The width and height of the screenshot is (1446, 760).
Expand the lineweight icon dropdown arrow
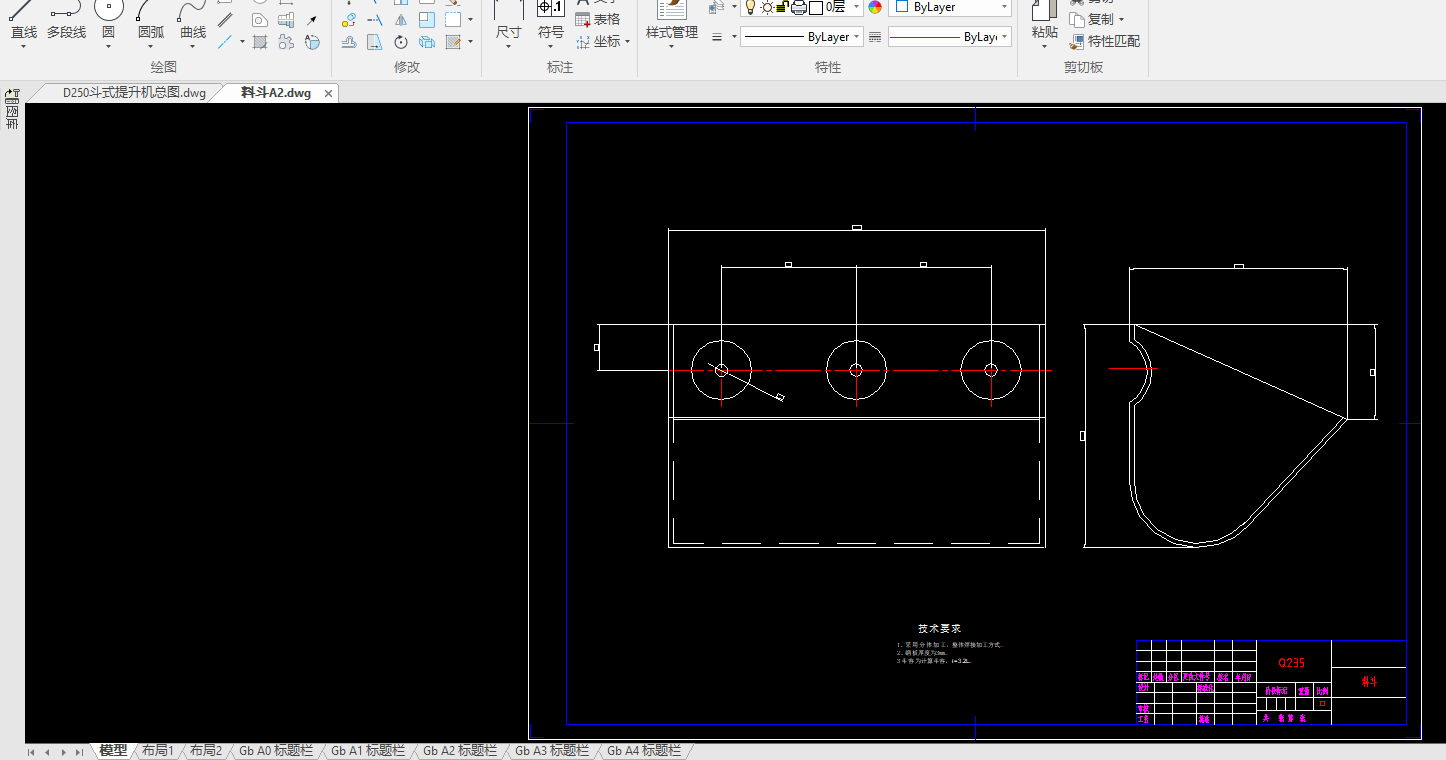pos(734,37)
